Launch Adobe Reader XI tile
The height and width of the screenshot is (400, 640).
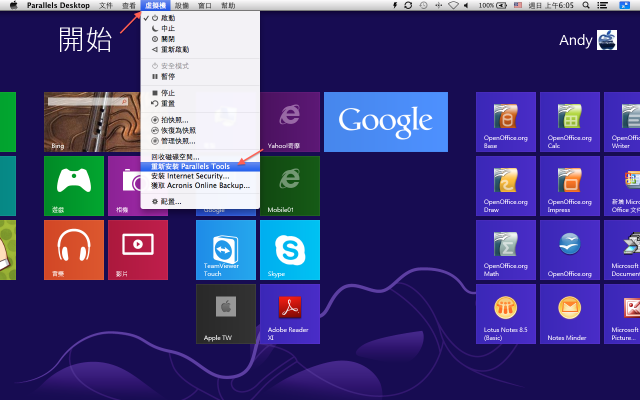290,314
